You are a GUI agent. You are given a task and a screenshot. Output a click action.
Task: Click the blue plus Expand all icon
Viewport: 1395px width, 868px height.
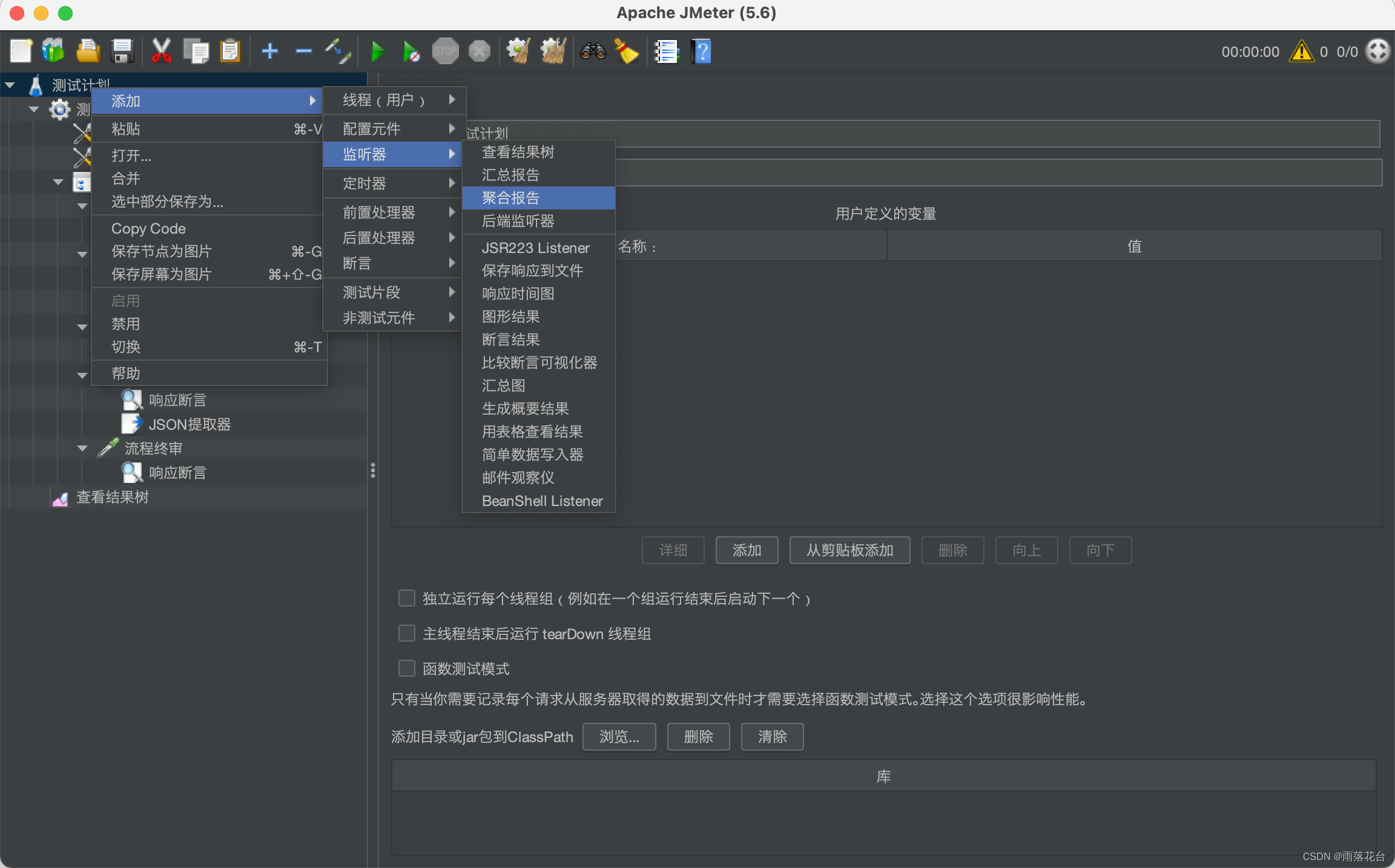pos(269,51)
